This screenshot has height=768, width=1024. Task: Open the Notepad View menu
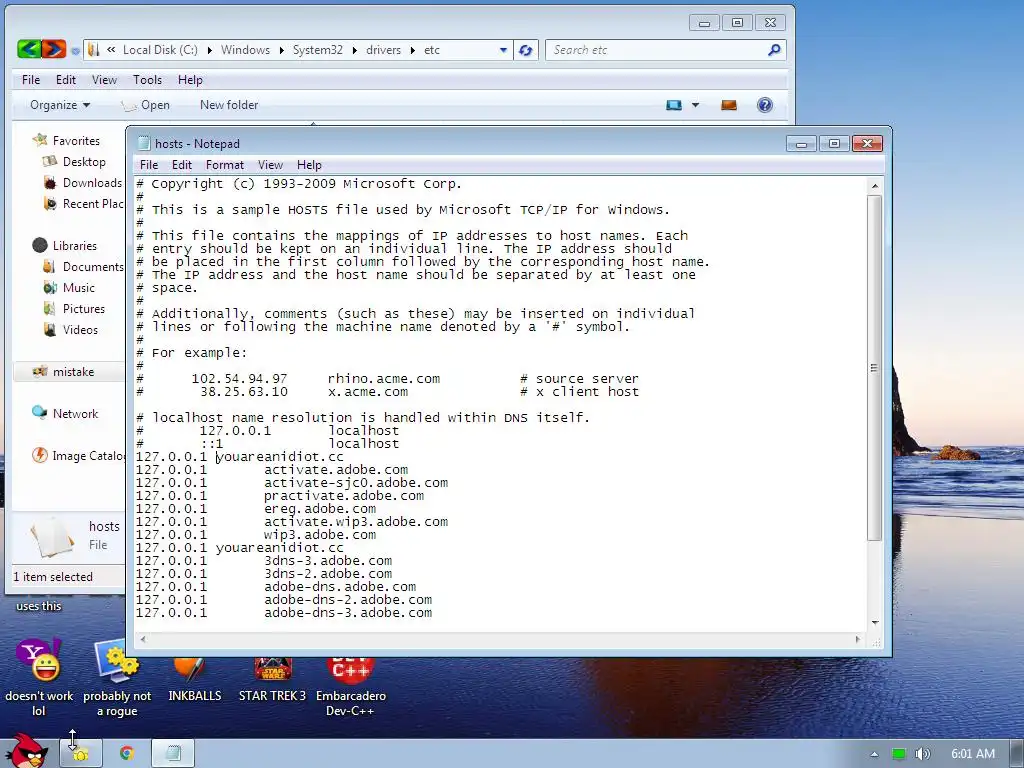coord(270,165)
